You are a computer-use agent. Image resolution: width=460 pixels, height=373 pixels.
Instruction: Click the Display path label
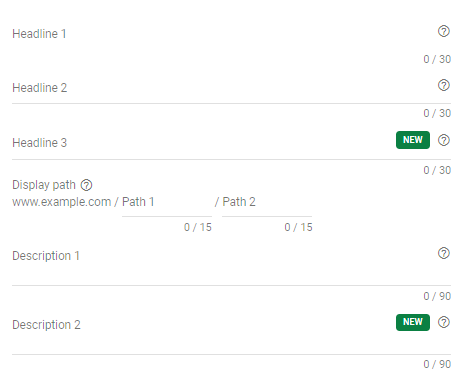[x=44, y=185]
